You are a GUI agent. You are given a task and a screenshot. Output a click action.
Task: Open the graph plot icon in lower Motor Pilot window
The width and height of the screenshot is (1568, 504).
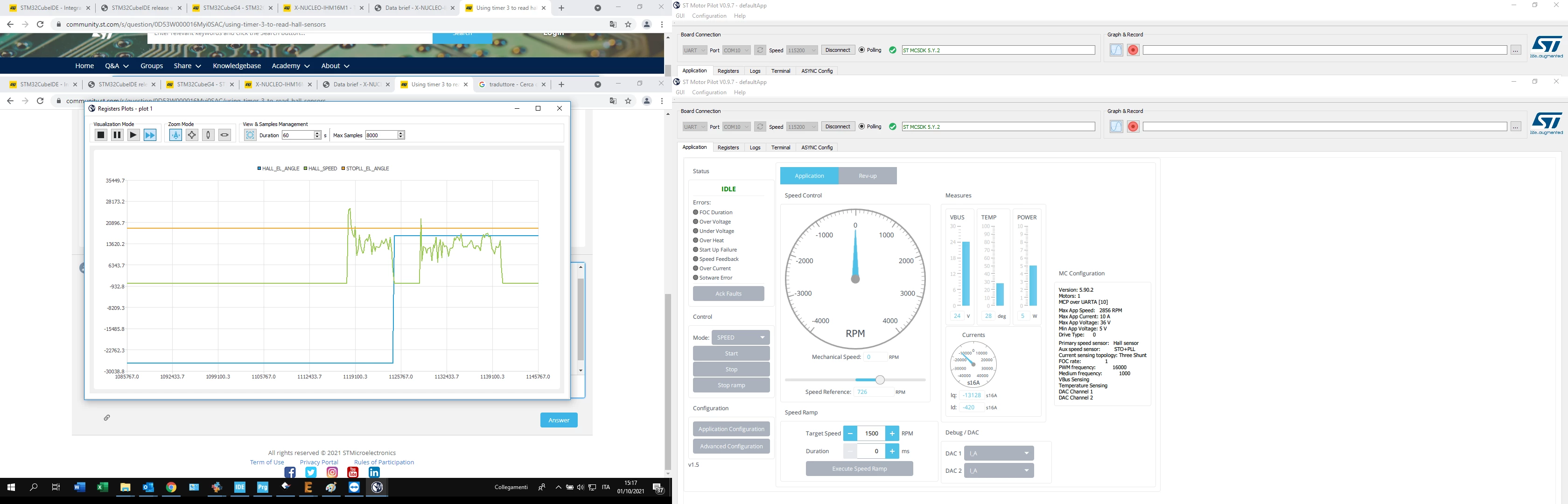coord(1116,126)
